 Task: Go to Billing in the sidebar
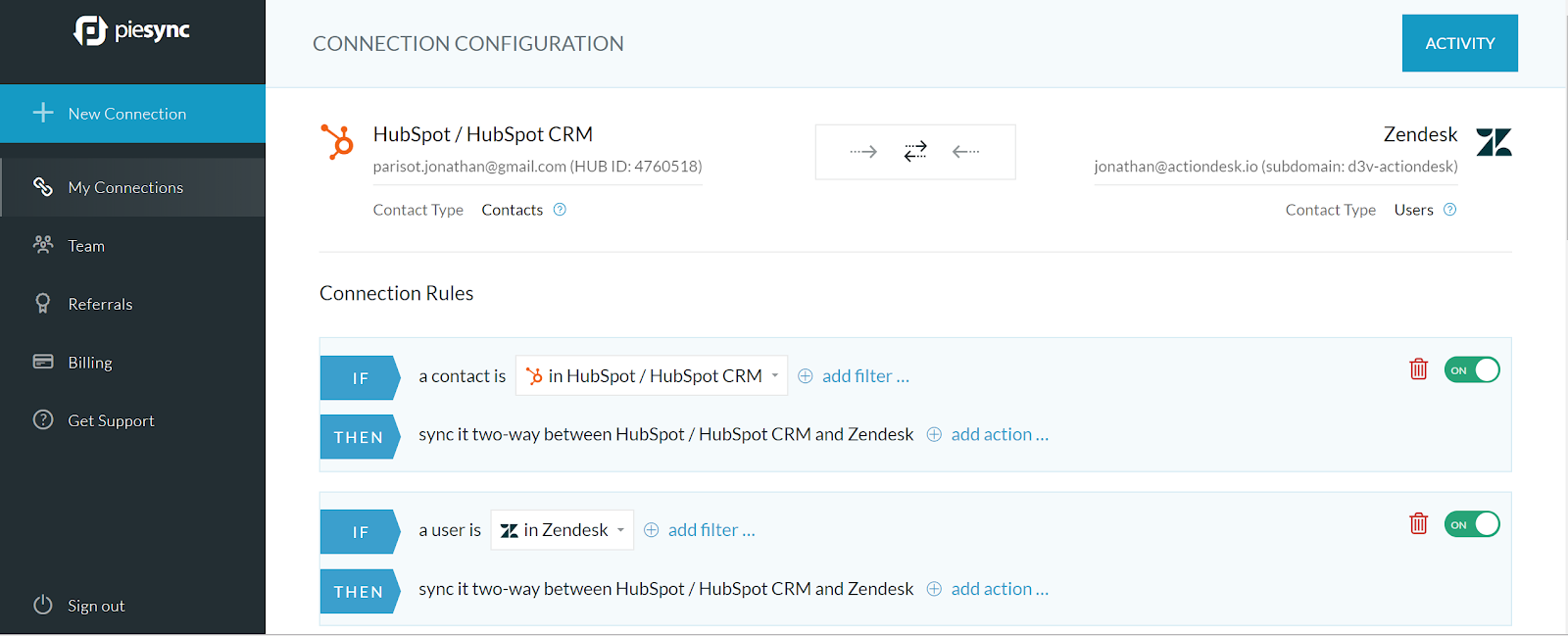132,363
